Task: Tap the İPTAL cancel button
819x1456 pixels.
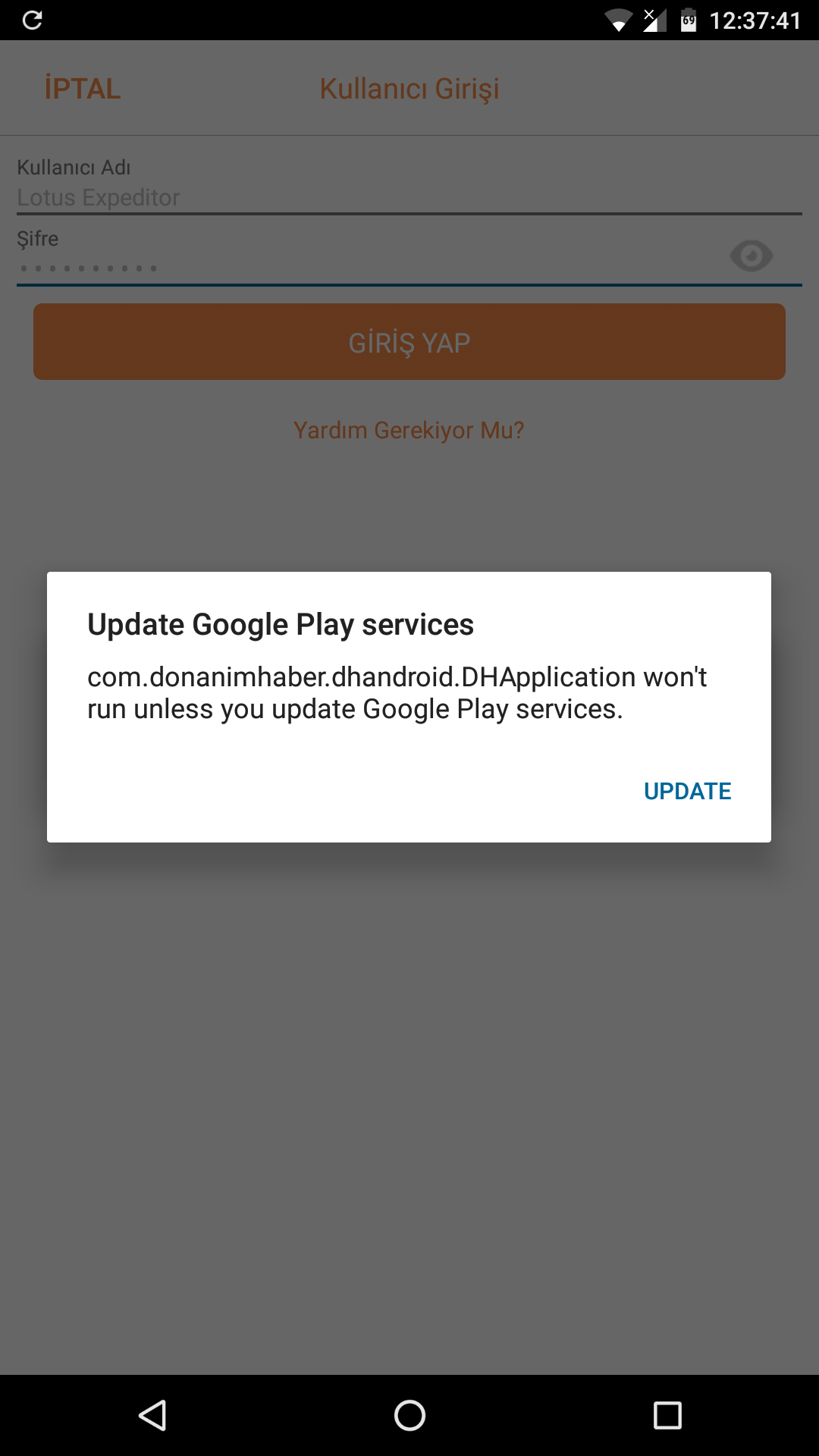Action: 83,89
